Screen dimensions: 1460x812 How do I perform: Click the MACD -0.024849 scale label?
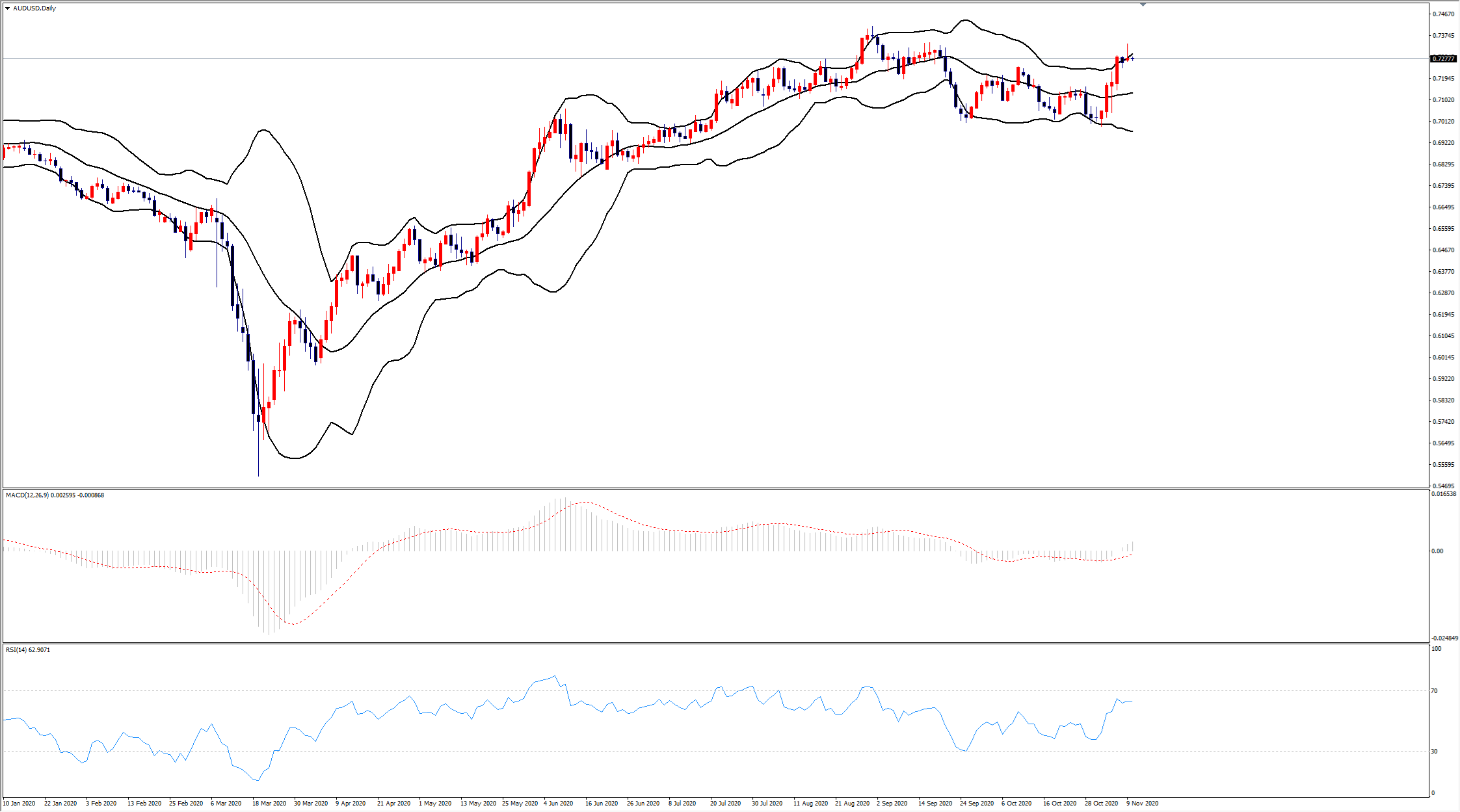point(1443,638)
